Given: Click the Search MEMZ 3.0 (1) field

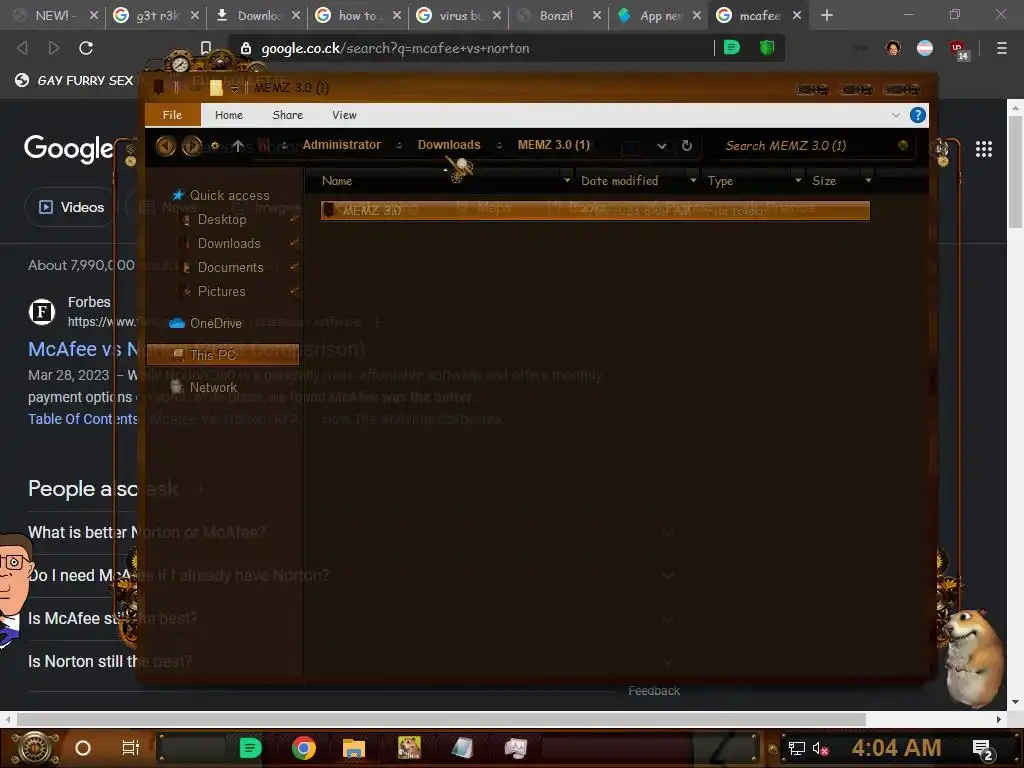Looking at the screenshot, I should coord(810,146).
